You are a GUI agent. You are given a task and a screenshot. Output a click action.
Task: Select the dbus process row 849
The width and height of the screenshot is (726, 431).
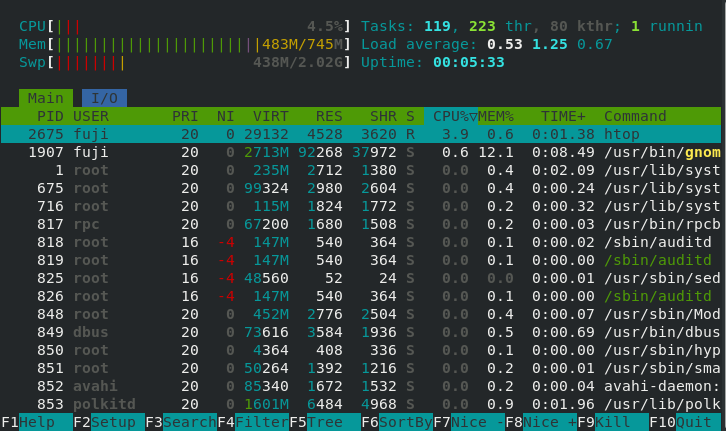pyautogui.click(x=361, y=332)
